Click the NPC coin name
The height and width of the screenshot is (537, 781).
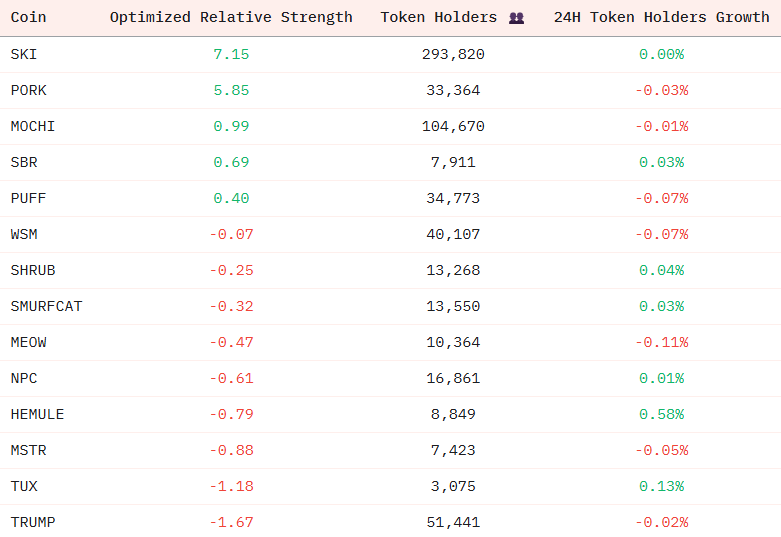click(24, 378)
